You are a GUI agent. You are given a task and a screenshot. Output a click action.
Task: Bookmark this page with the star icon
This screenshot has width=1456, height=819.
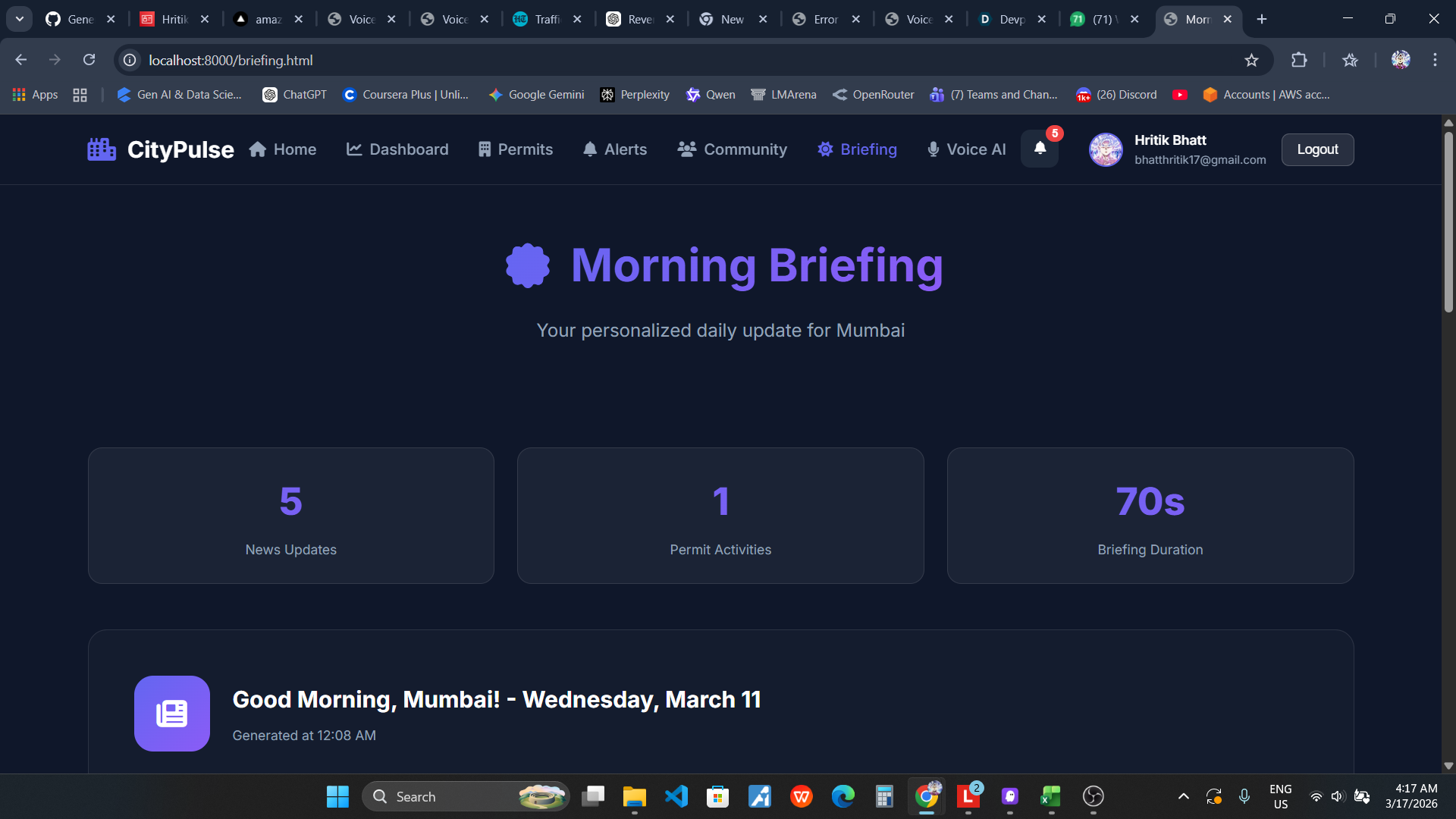coord(1251,60)
